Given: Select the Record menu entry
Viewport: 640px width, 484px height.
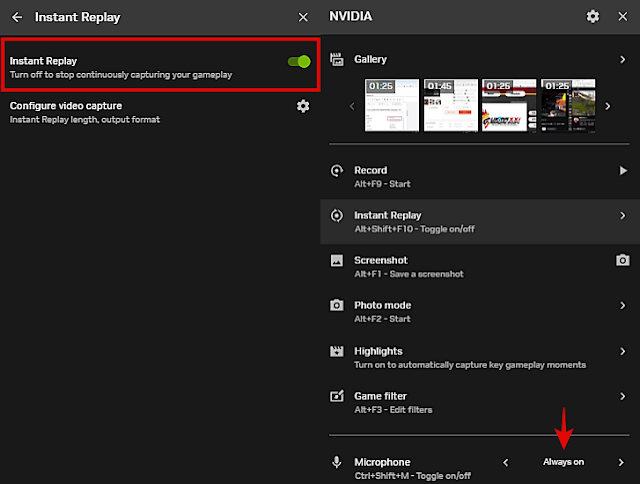Looking at the screenshot, I should 480,177.
